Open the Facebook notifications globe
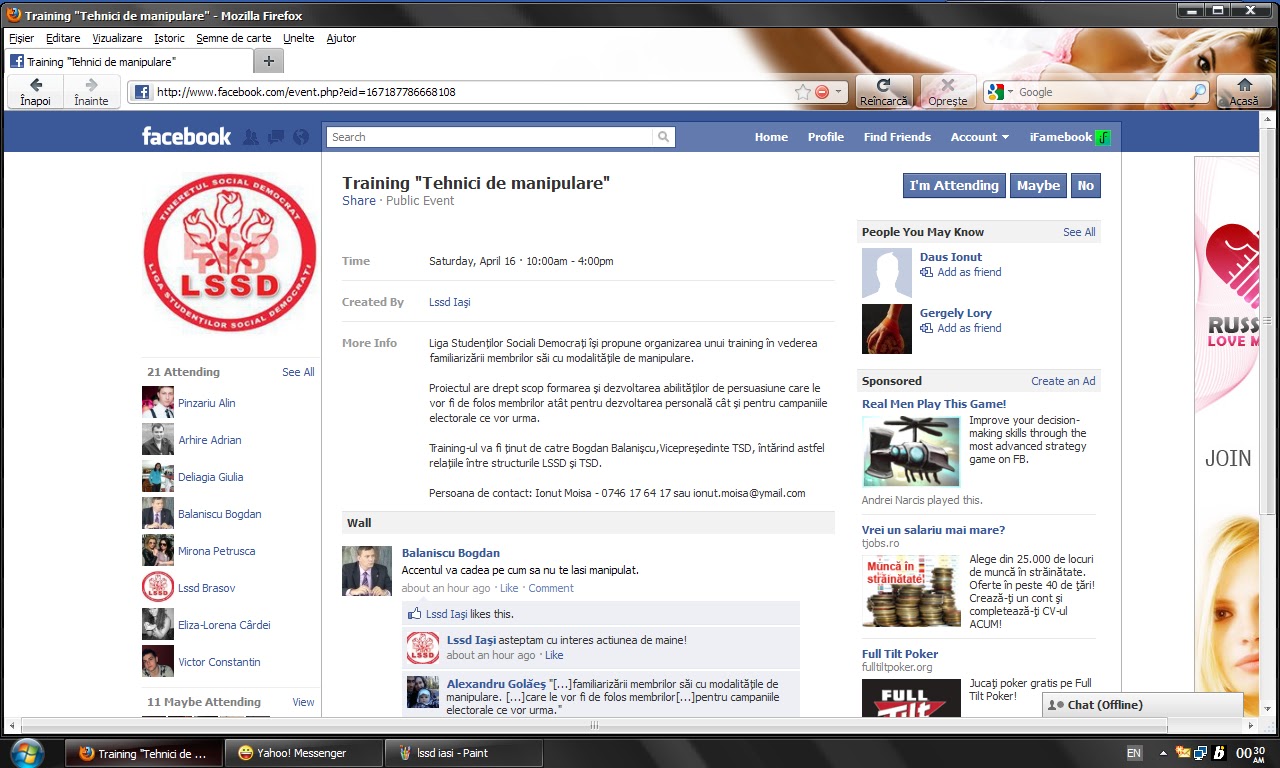The height and width of the screenshot is (768, 1280). tap(301, 137)
